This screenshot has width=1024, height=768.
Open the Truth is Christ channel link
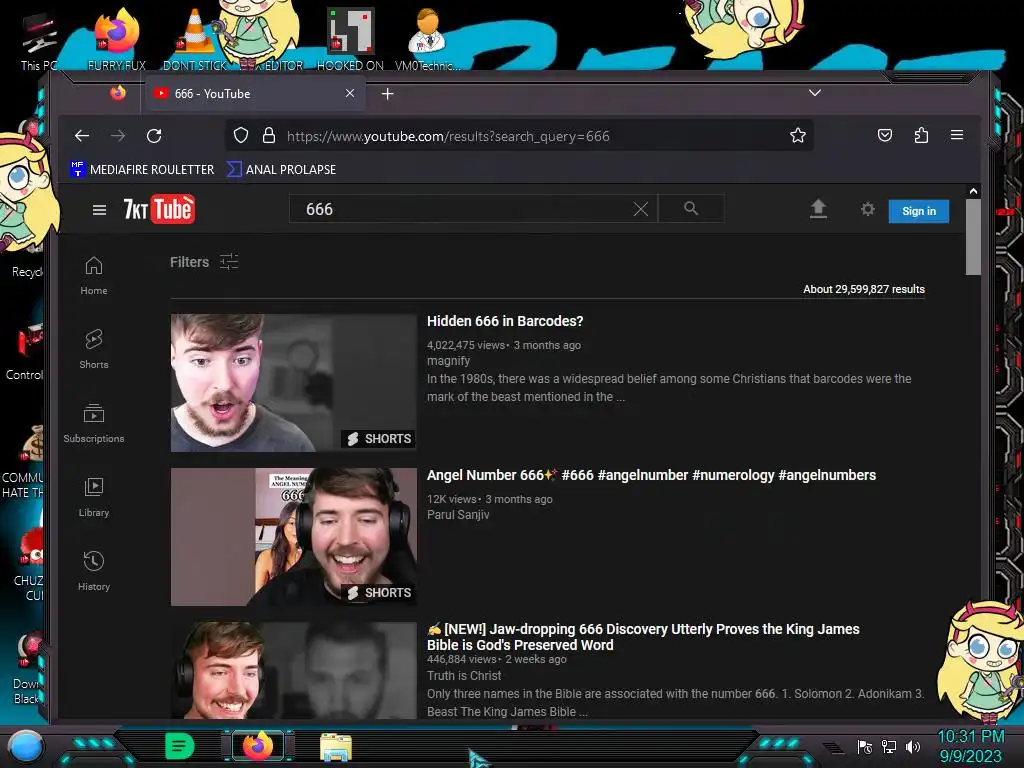464,676
